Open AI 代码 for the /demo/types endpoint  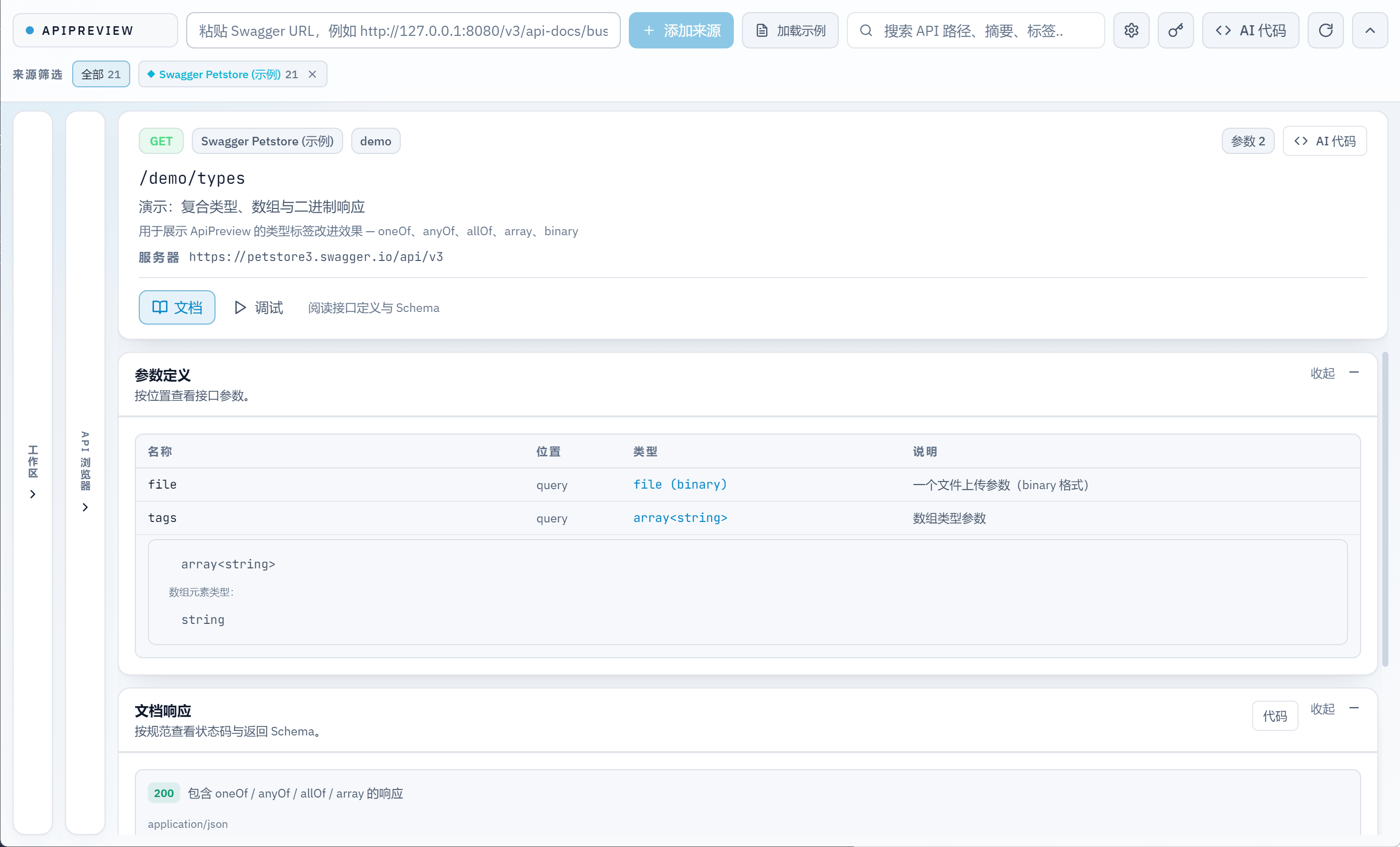click(1324, 141)
